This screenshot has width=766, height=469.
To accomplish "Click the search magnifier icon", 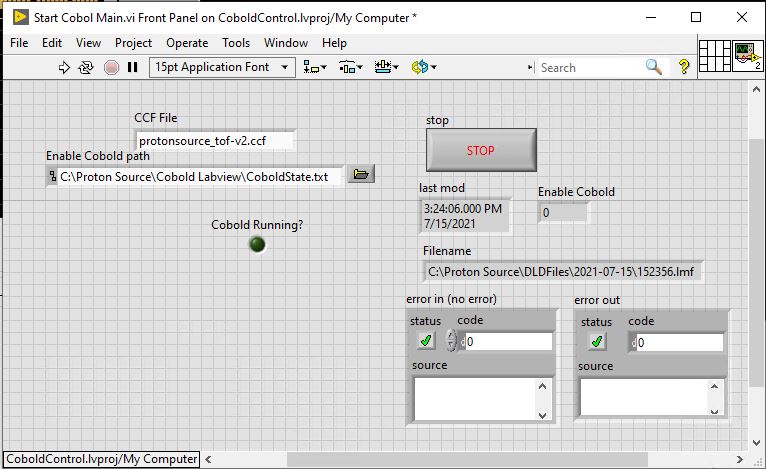I will pyautogui.click(x=654, y=67).
